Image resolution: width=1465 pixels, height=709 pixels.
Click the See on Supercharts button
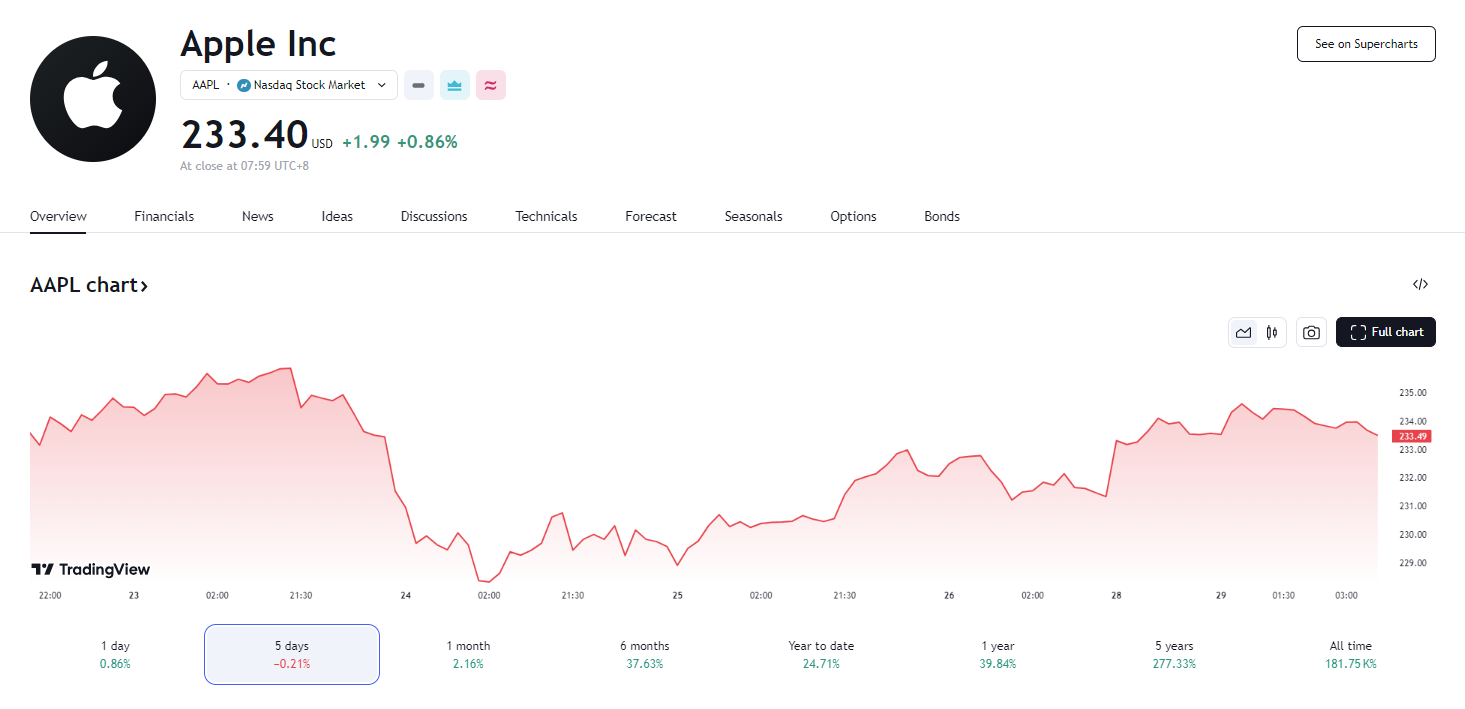(1365, 44)
